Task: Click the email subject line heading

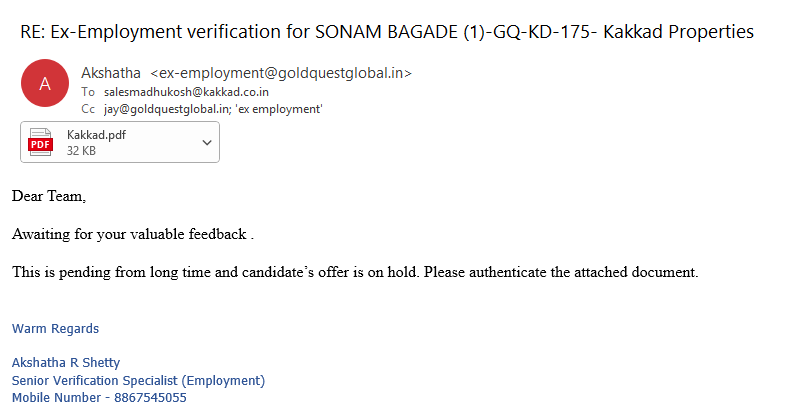Action: 387,32
